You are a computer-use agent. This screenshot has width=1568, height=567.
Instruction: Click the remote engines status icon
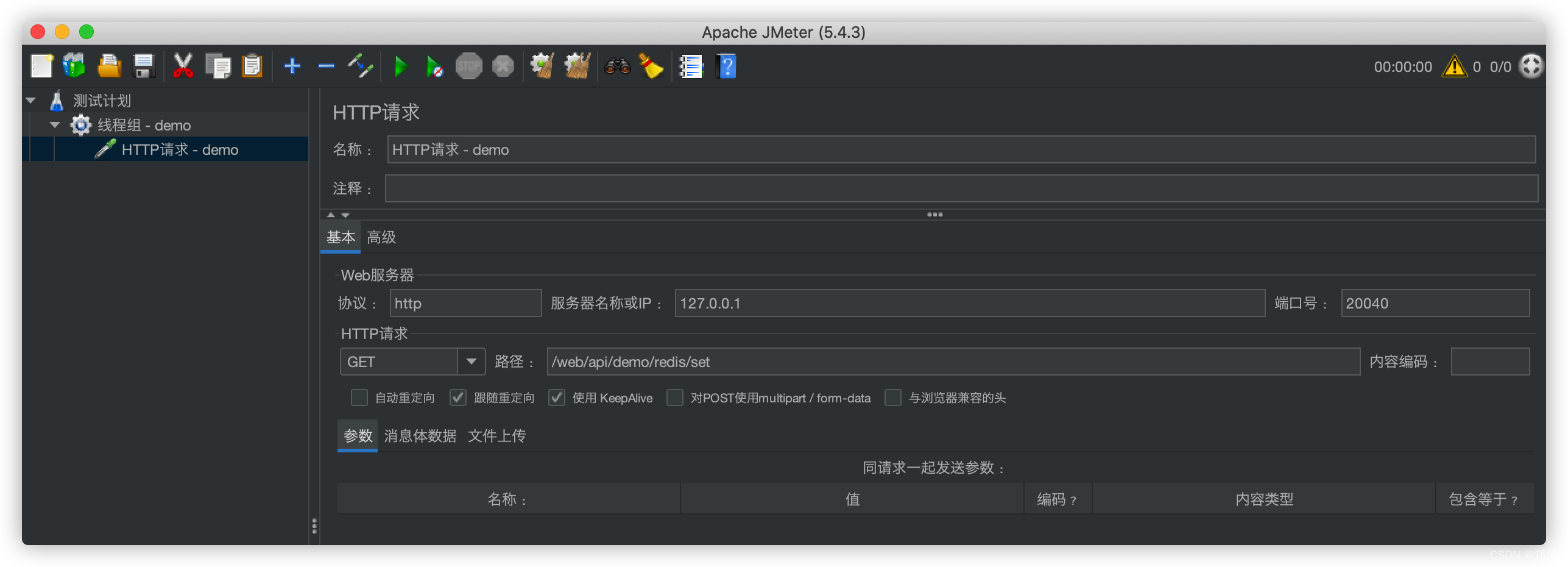1531,66
